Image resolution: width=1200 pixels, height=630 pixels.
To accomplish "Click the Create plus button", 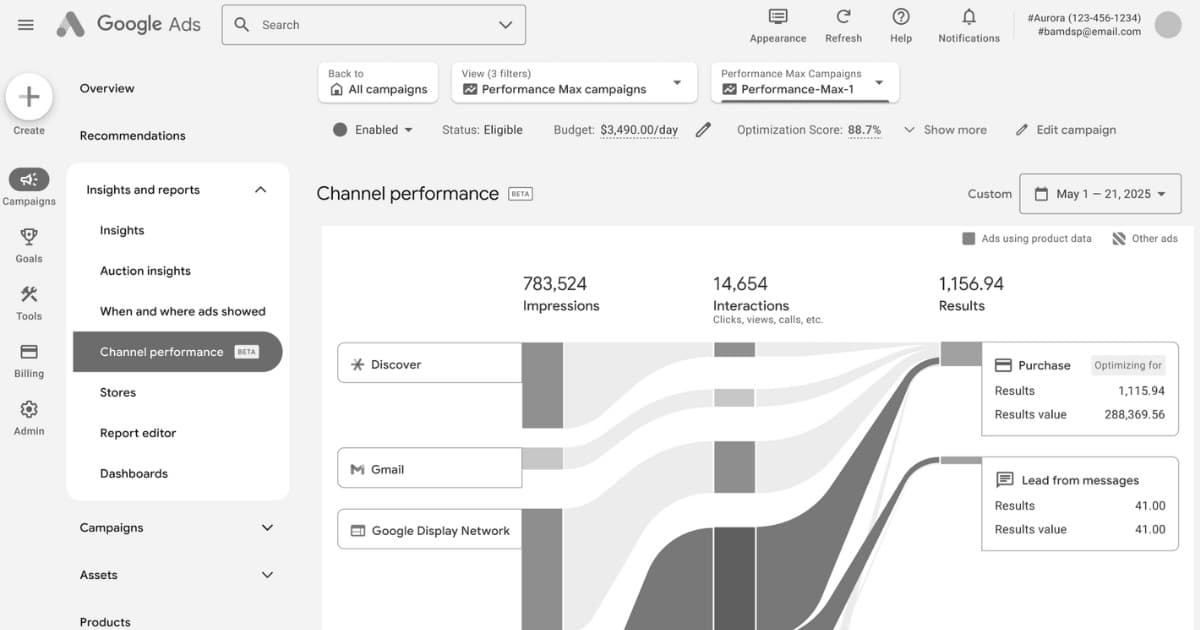I will pos(29,97).
